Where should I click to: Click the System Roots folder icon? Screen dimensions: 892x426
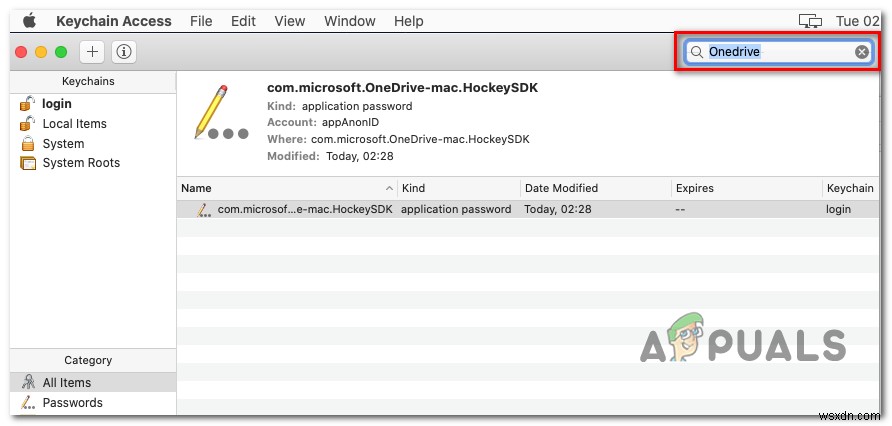point(28,163)
